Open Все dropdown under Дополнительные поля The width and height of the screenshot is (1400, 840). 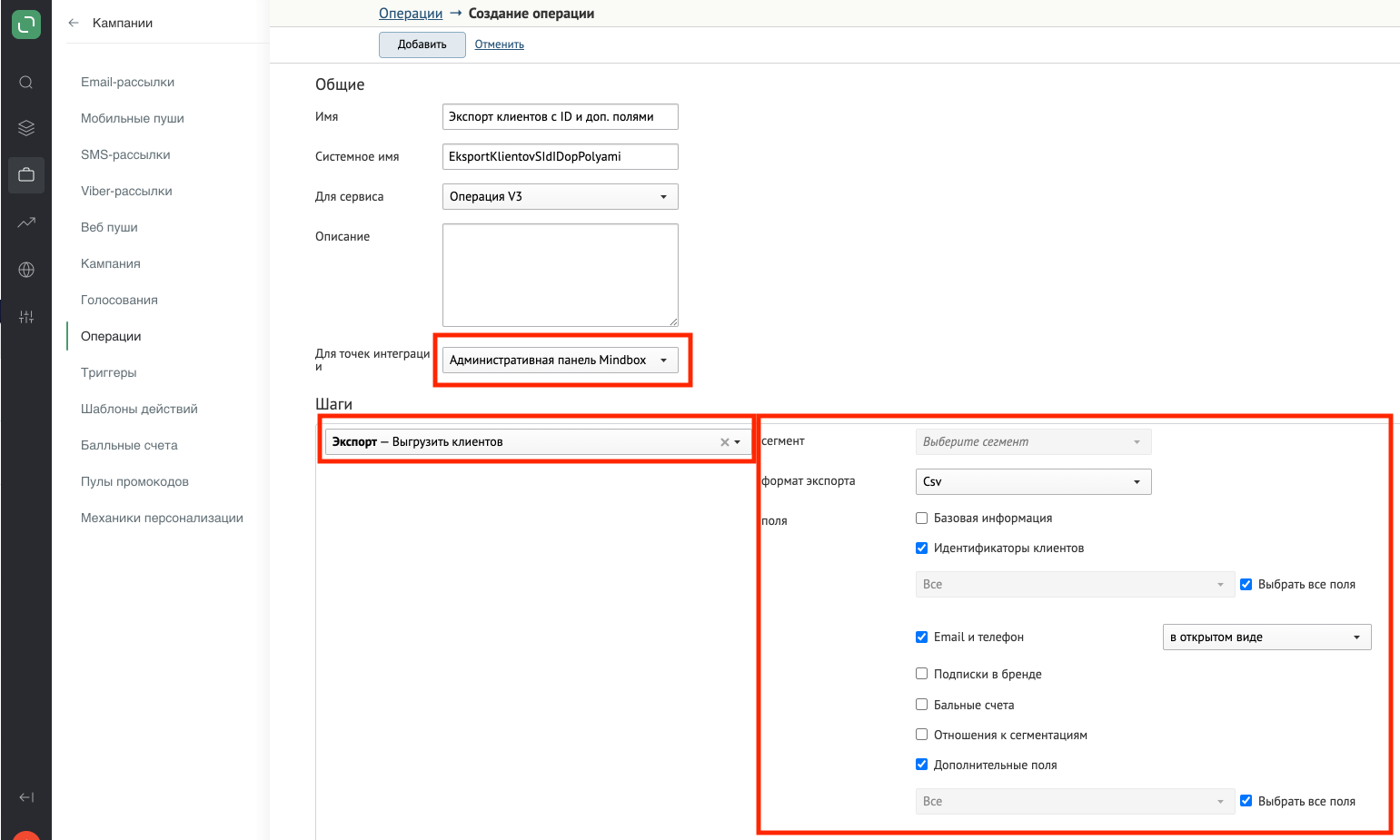click(x=1075, y=802)
